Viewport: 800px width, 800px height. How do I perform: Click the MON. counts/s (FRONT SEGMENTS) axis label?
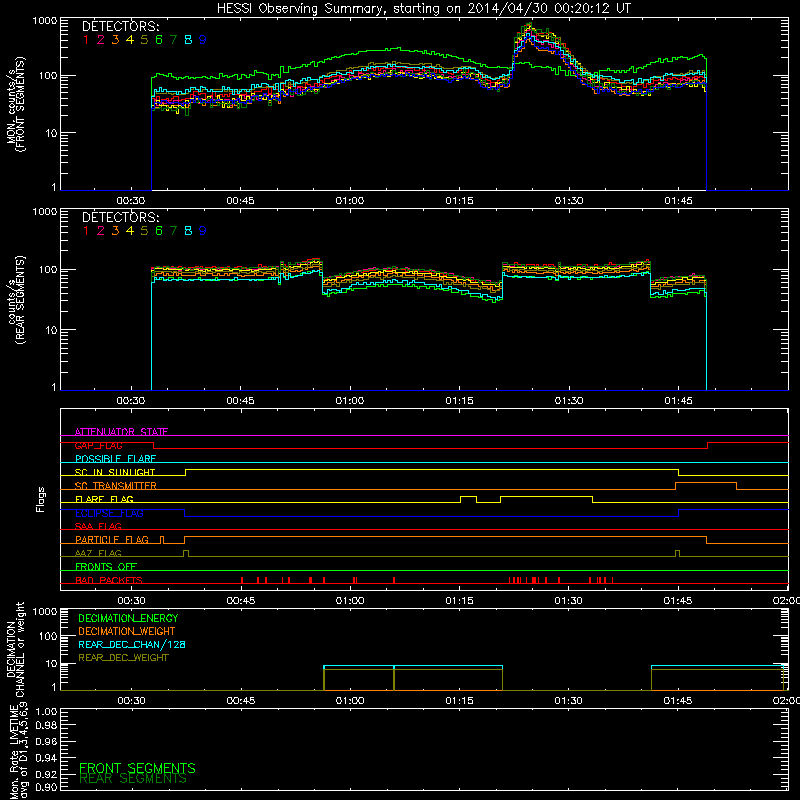click(x=16, y=104)
